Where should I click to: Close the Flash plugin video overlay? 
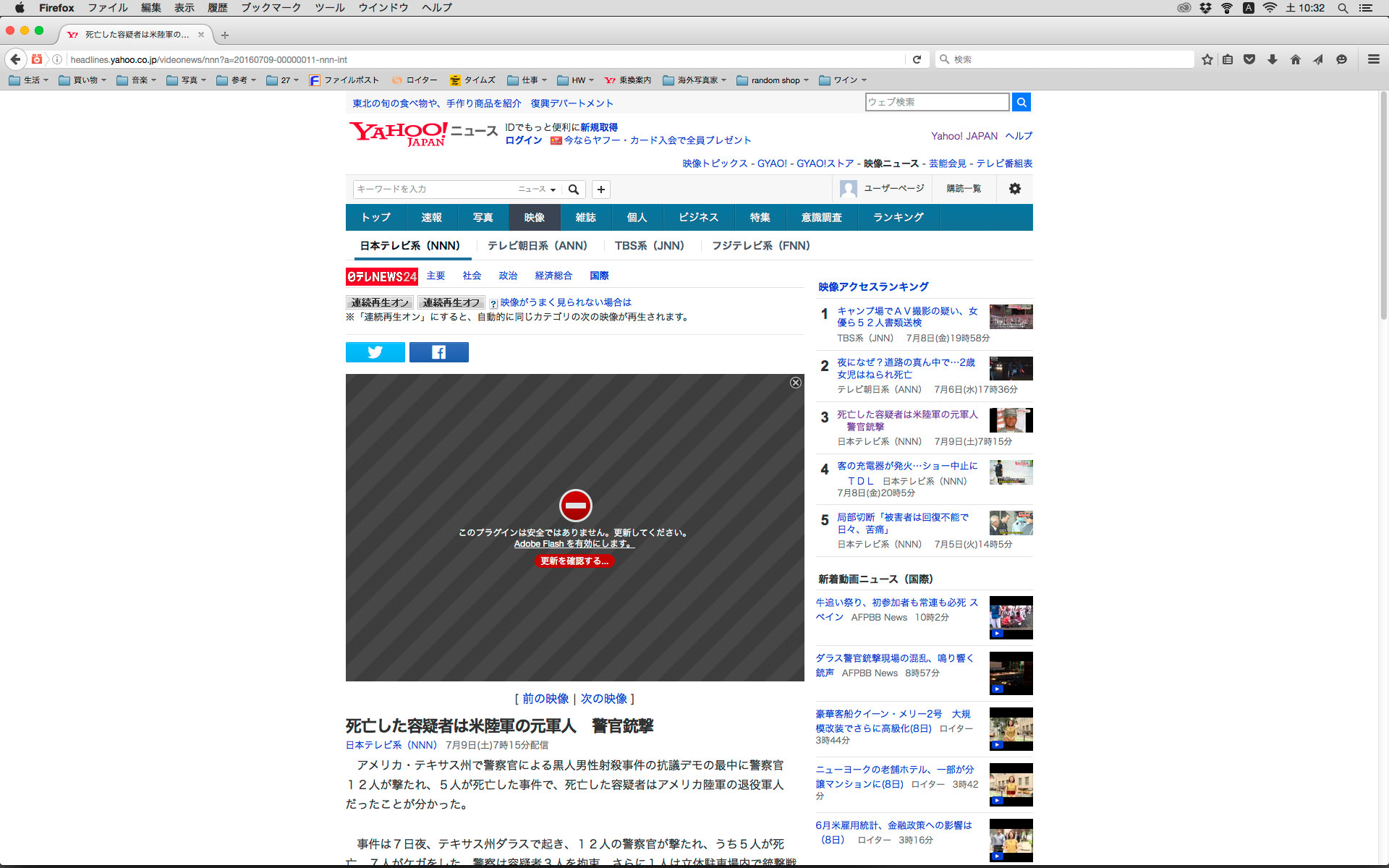[x=795, y=383]
